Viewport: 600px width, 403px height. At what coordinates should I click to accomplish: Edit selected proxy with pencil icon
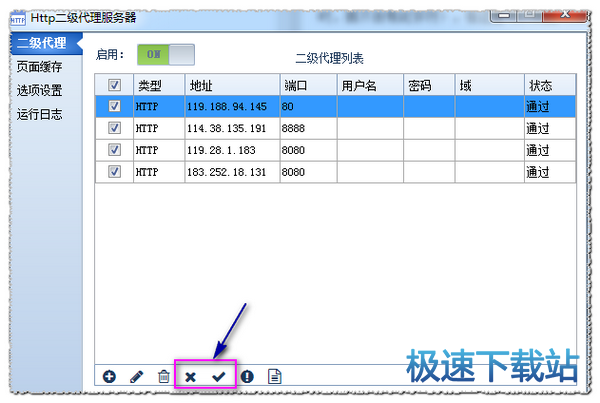137,377
